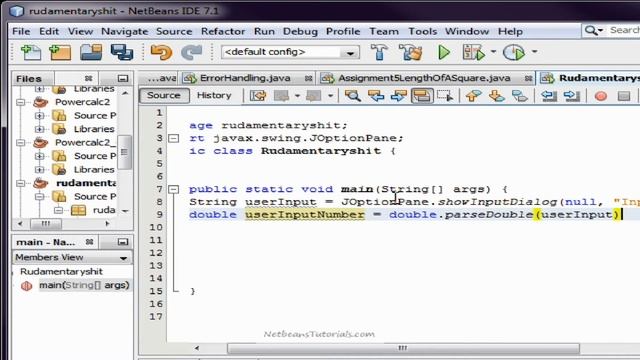Click Next Bookmark icon
This screenshot has height=360, width=640.
point(497,96)
